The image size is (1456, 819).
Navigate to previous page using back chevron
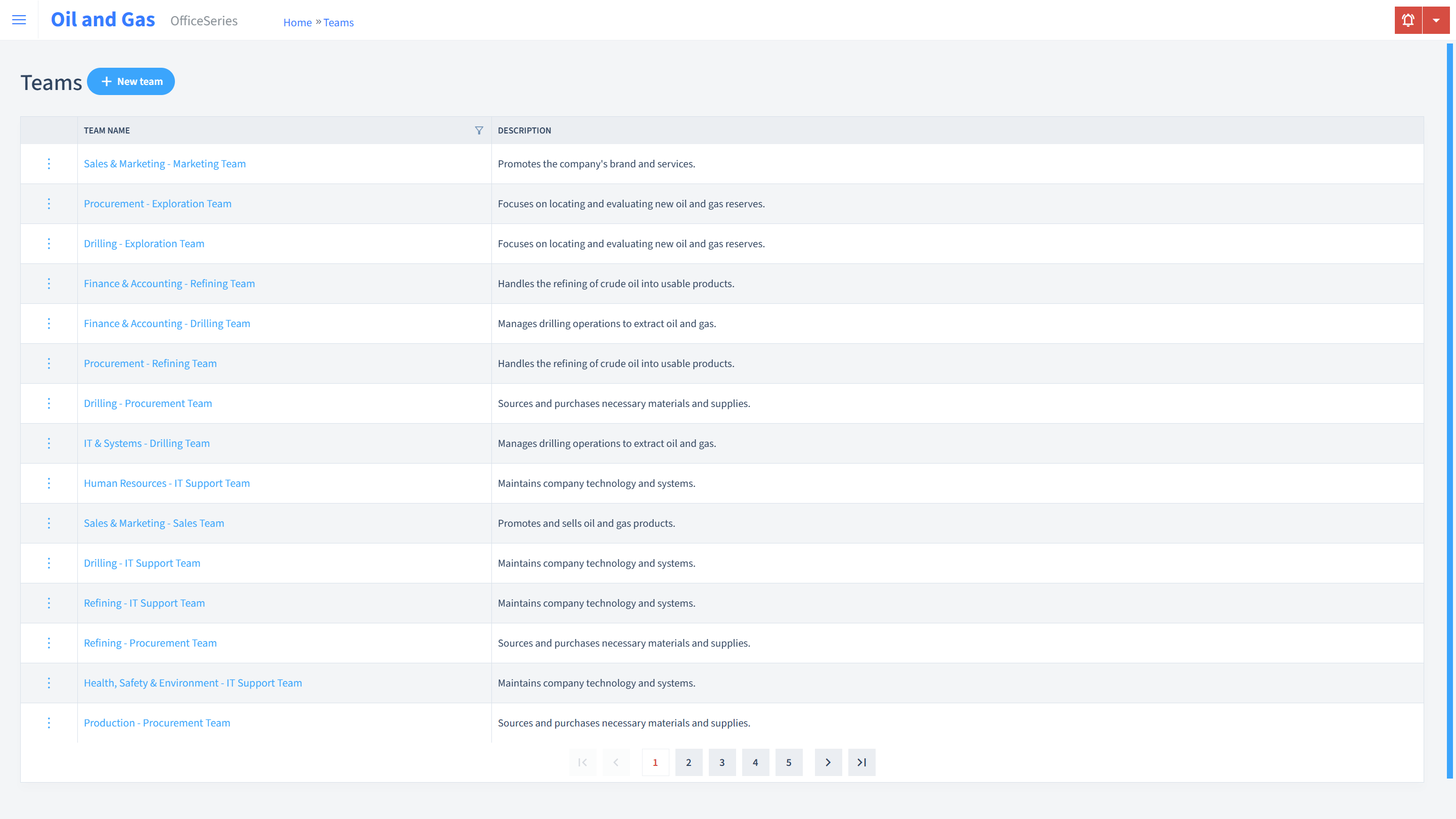click(616, 762)
